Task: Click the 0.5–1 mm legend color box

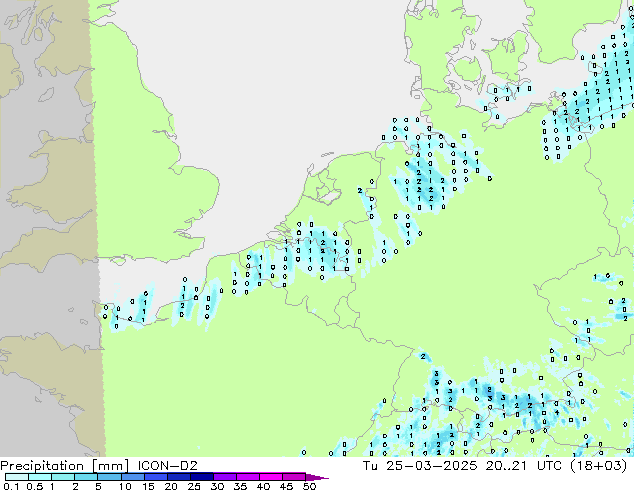Action: pyautogui.click(x=40, y=477)
